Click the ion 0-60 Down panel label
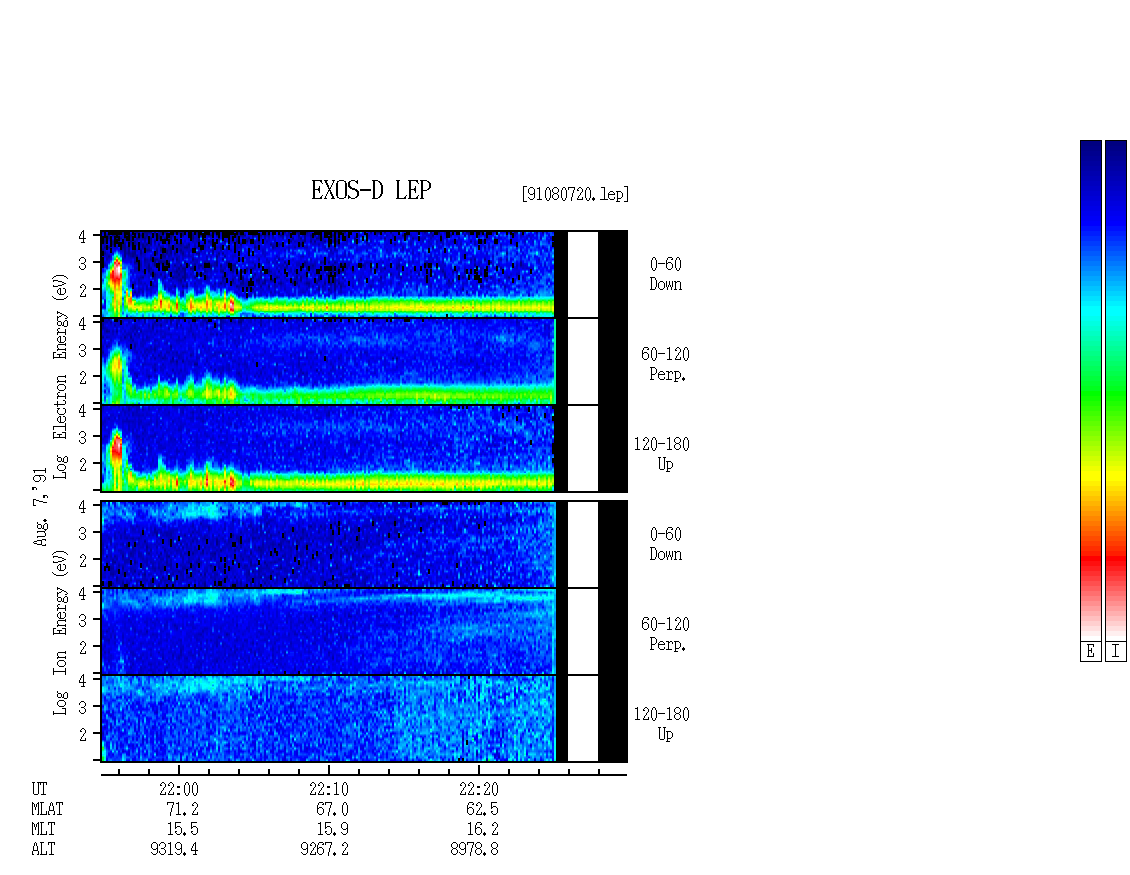The height and width of the screenshot is (875, 1130). [665, 544]
